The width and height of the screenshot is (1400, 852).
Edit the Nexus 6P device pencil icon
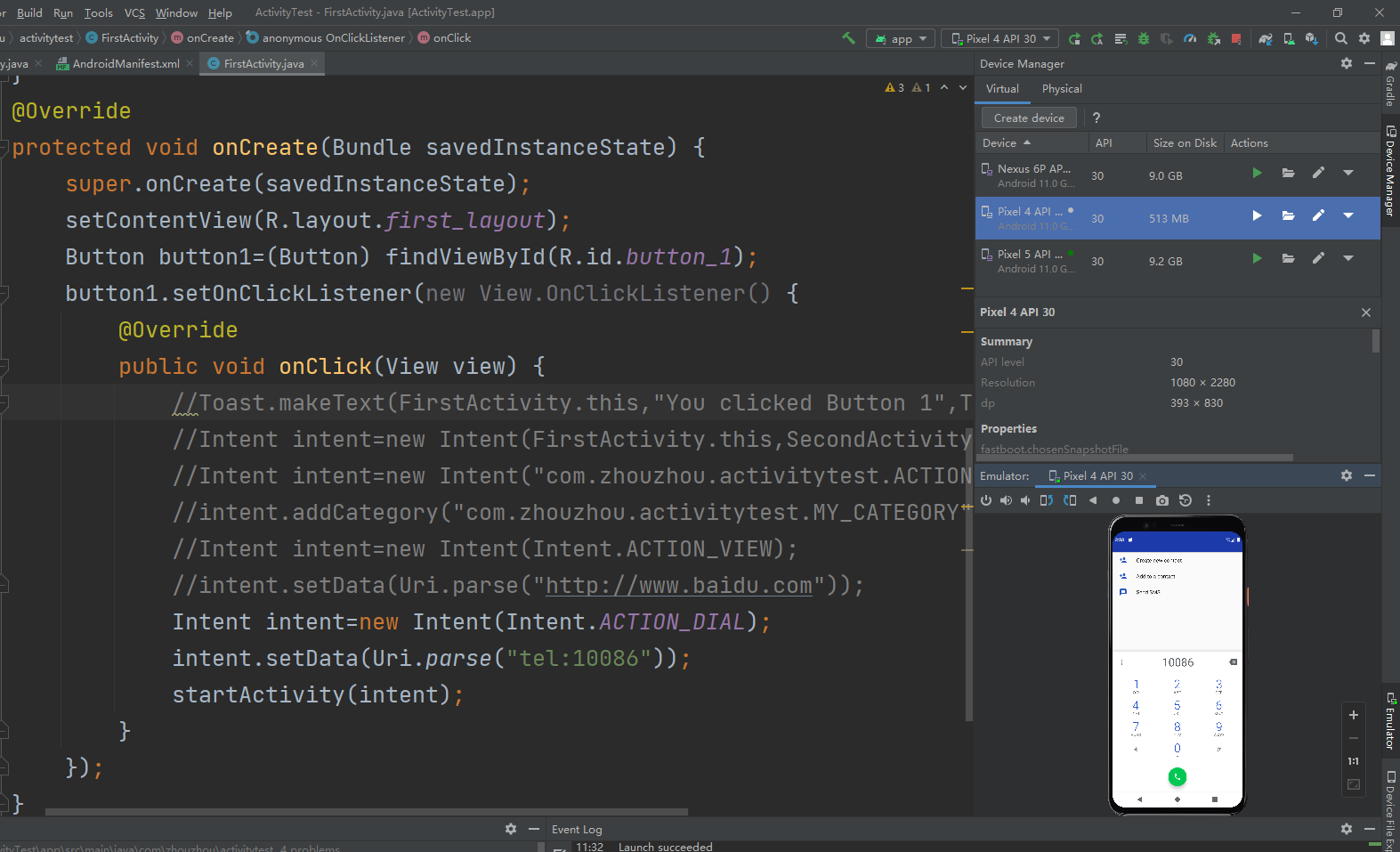(1318, 173)
